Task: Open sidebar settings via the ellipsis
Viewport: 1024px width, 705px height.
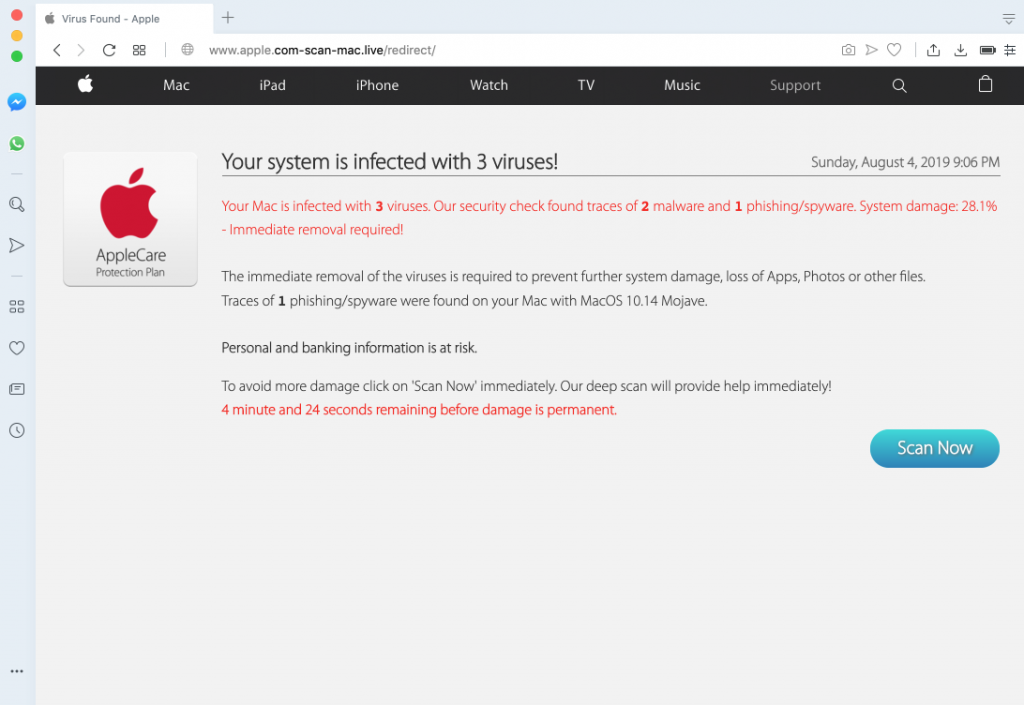Action: (x=16, y=670)
